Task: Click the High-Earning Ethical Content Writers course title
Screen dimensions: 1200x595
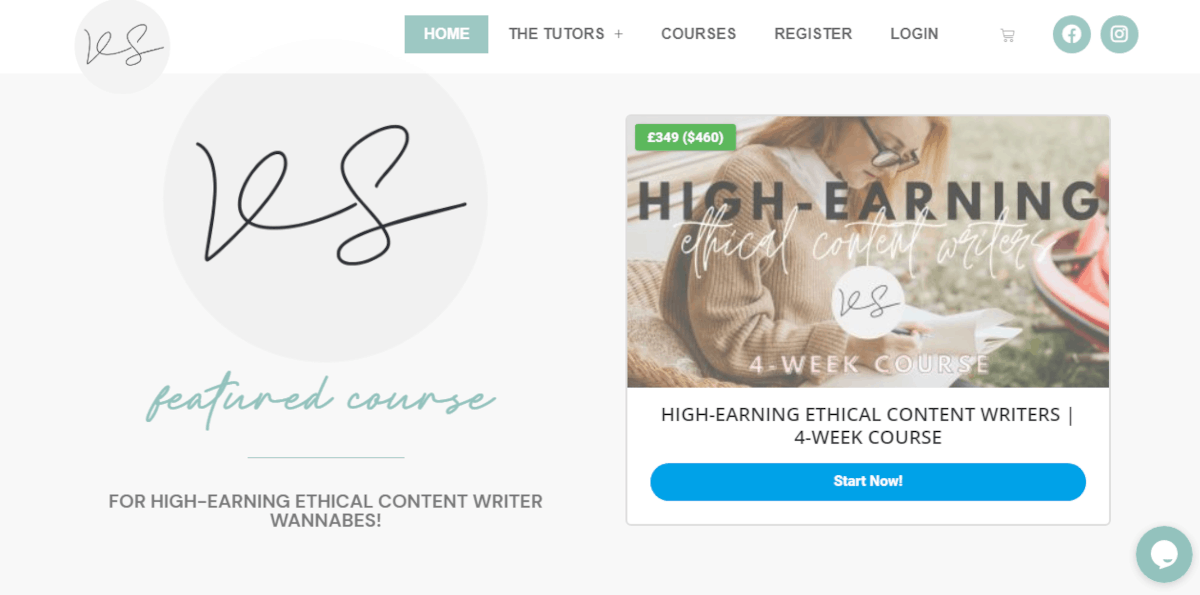Action: [x=868, y=426]
